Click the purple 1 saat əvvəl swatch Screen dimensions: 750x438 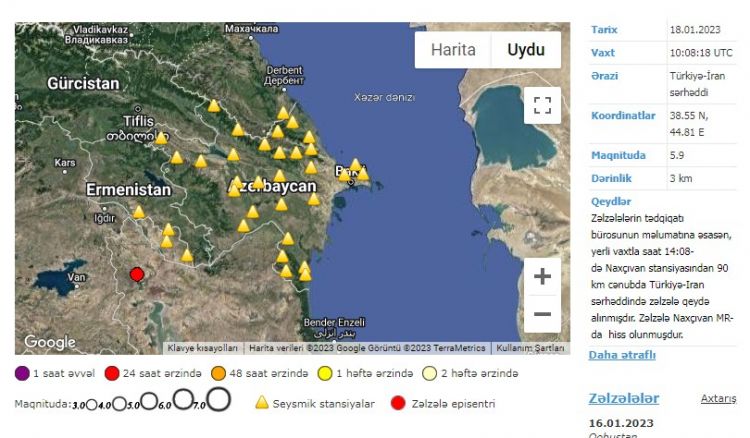click(x=23, y=374)
